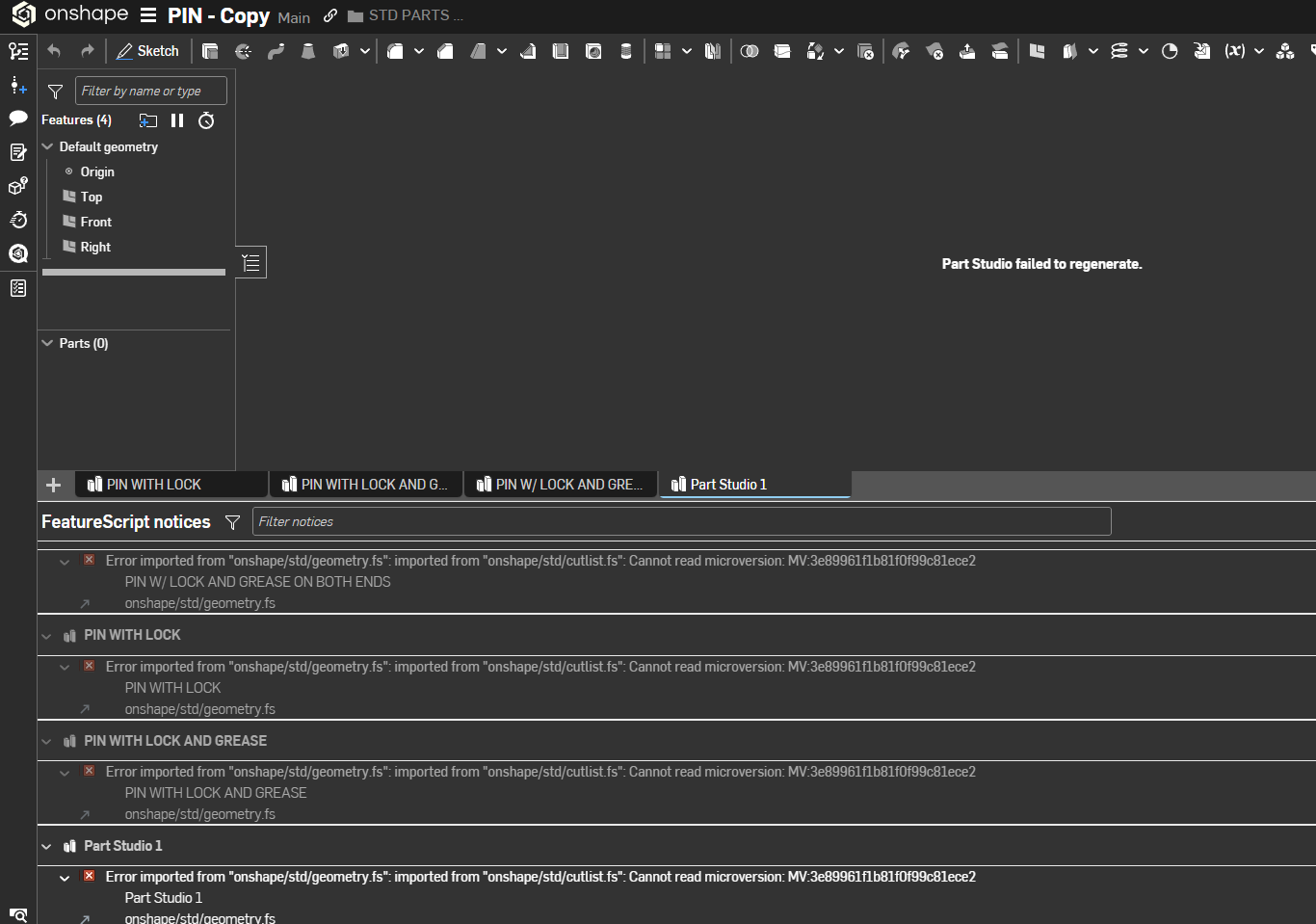The height and width of the screenshot is (924, 1316).
Task: Select the External thread tool
Action: 626,51
